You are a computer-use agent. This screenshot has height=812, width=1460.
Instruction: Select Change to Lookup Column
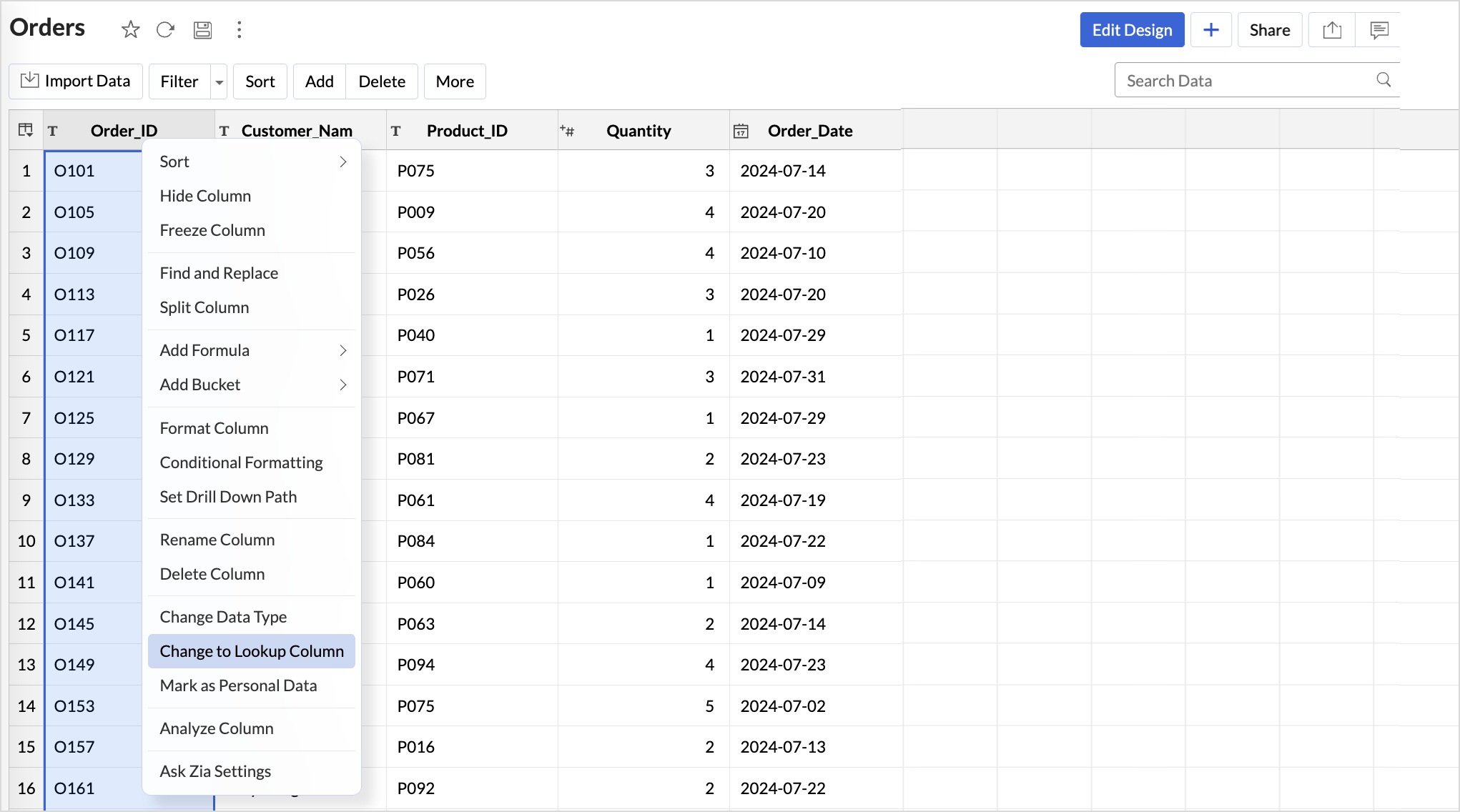coord(252,651)
